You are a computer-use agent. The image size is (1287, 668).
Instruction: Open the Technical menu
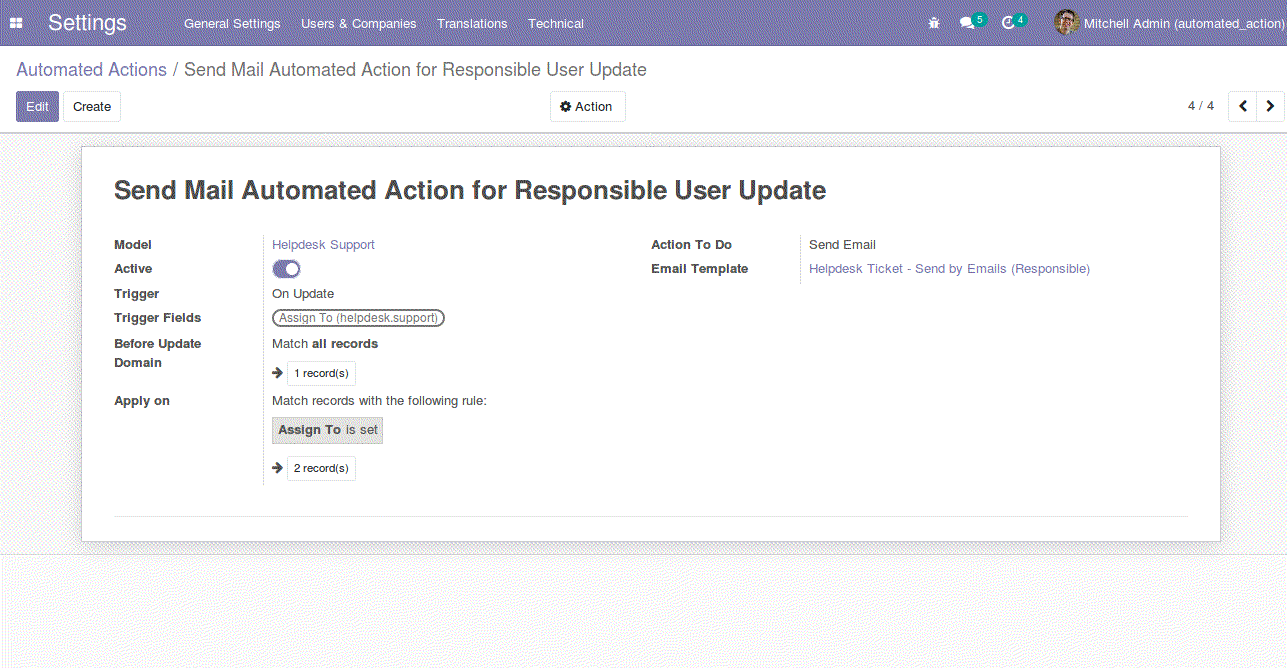click(x=556, y=23)
